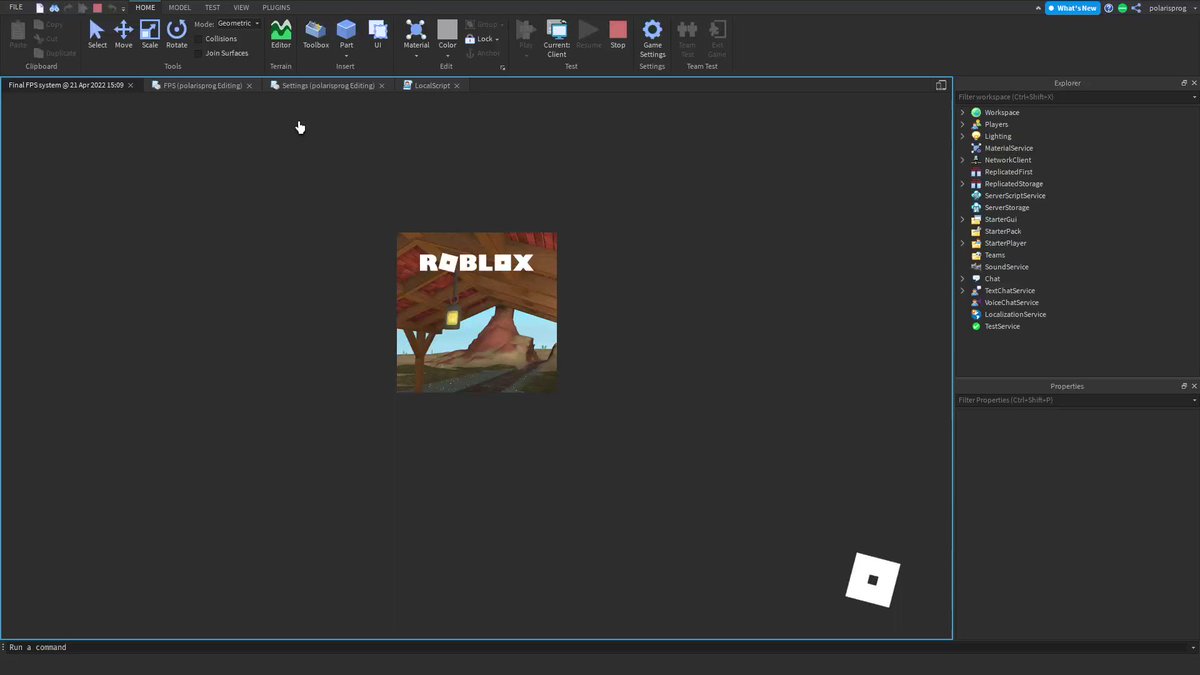1200x675 pixels.
Task: Click the red stop square in quick access bar
Action: [x=97, y=7]
